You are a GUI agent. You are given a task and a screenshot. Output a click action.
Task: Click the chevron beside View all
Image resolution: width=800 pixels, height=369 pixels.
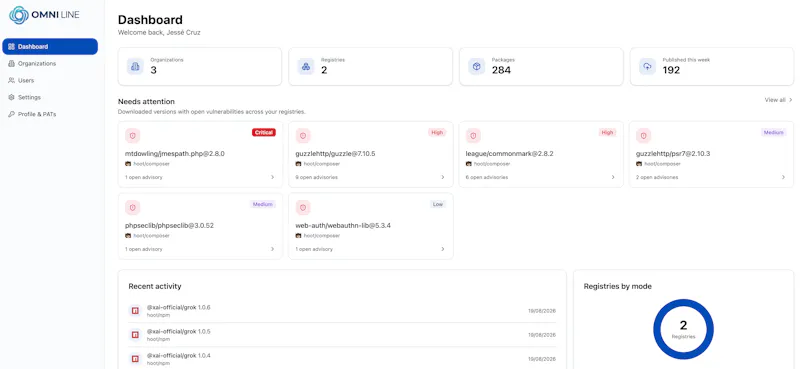click(791, 100)
